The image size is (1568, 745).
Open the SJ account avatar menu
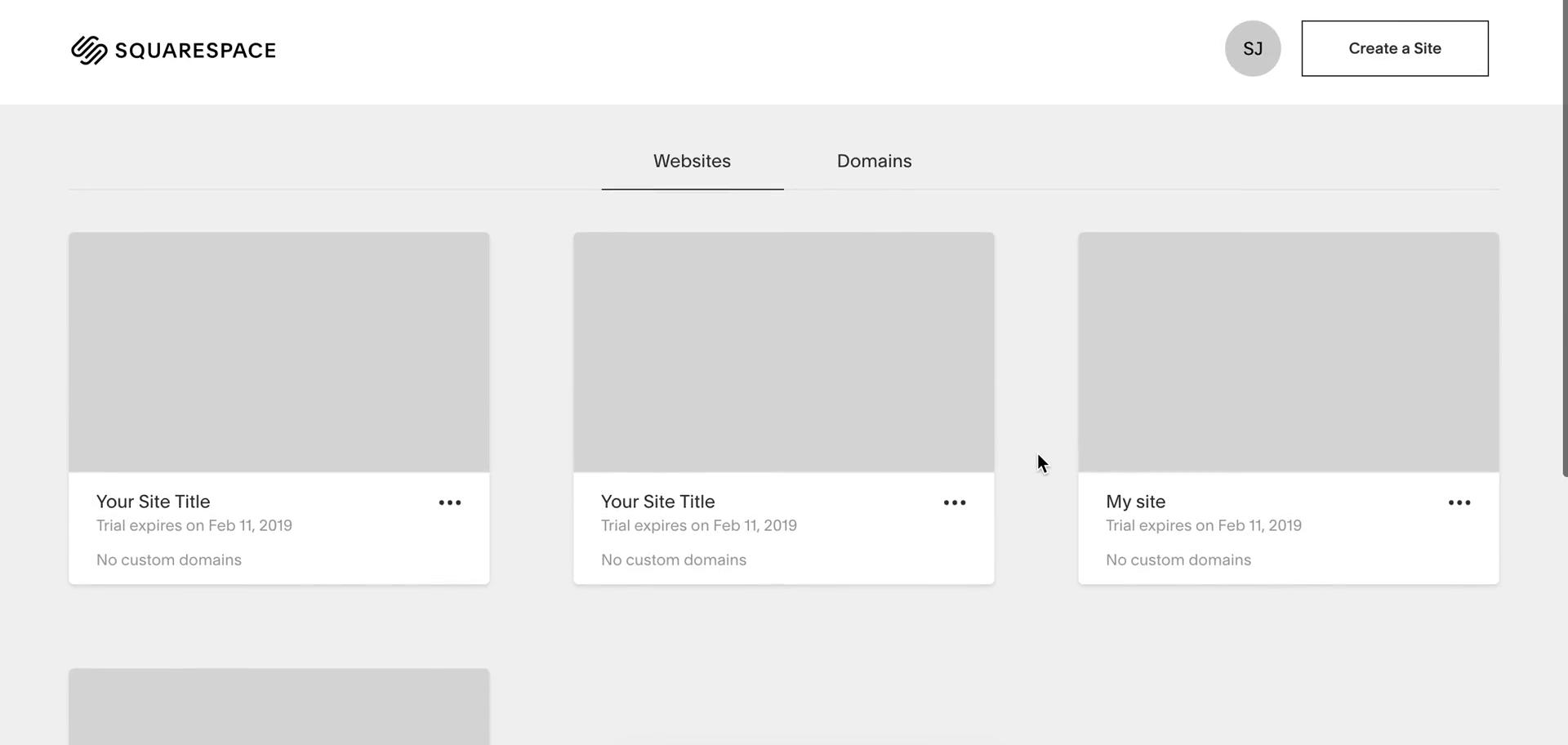point(1253,48)
